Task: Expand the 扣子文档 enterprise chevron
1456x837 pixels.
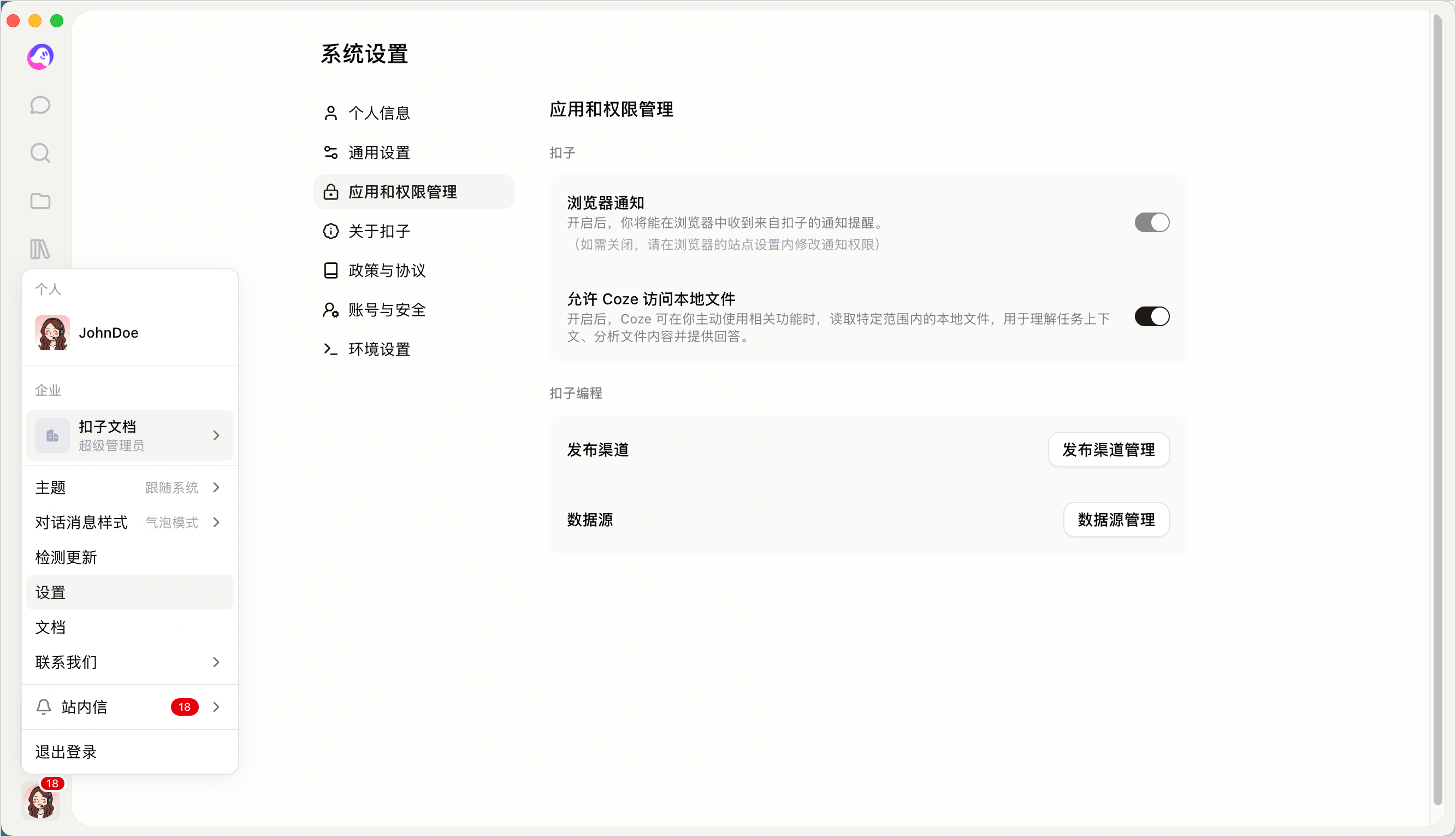Action: pos(216,435)
